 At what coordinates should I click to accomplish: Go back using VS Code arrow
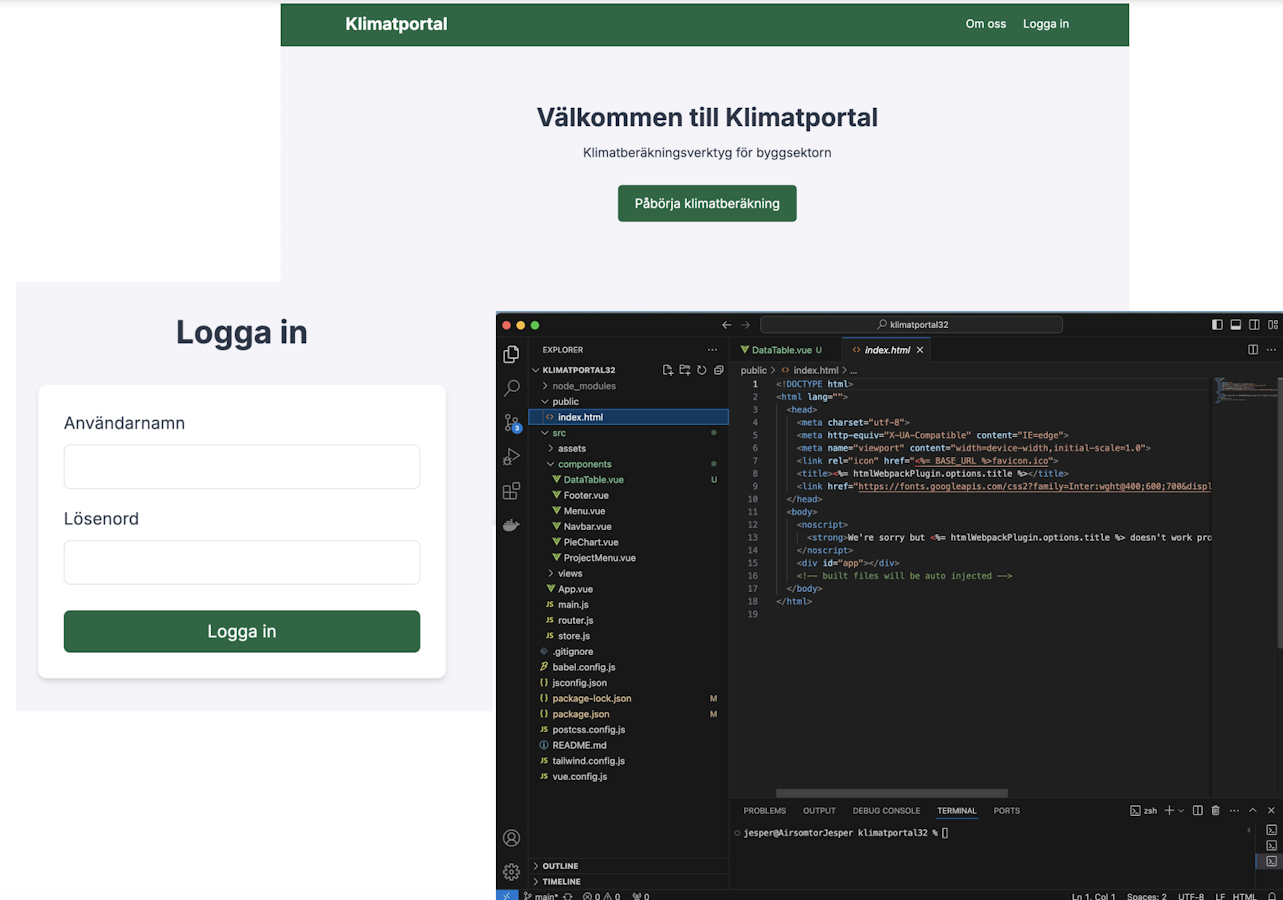[x=727, y=325]
